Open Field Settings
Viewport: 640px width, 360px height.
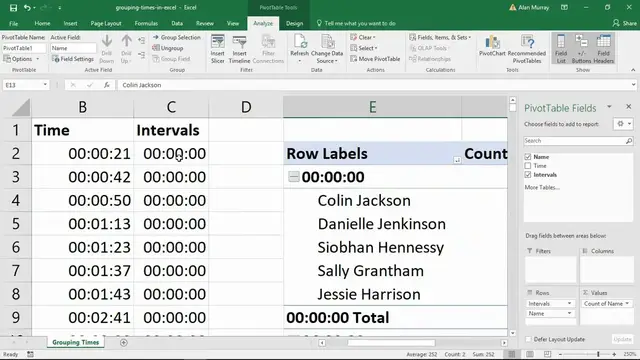point(73,59)
